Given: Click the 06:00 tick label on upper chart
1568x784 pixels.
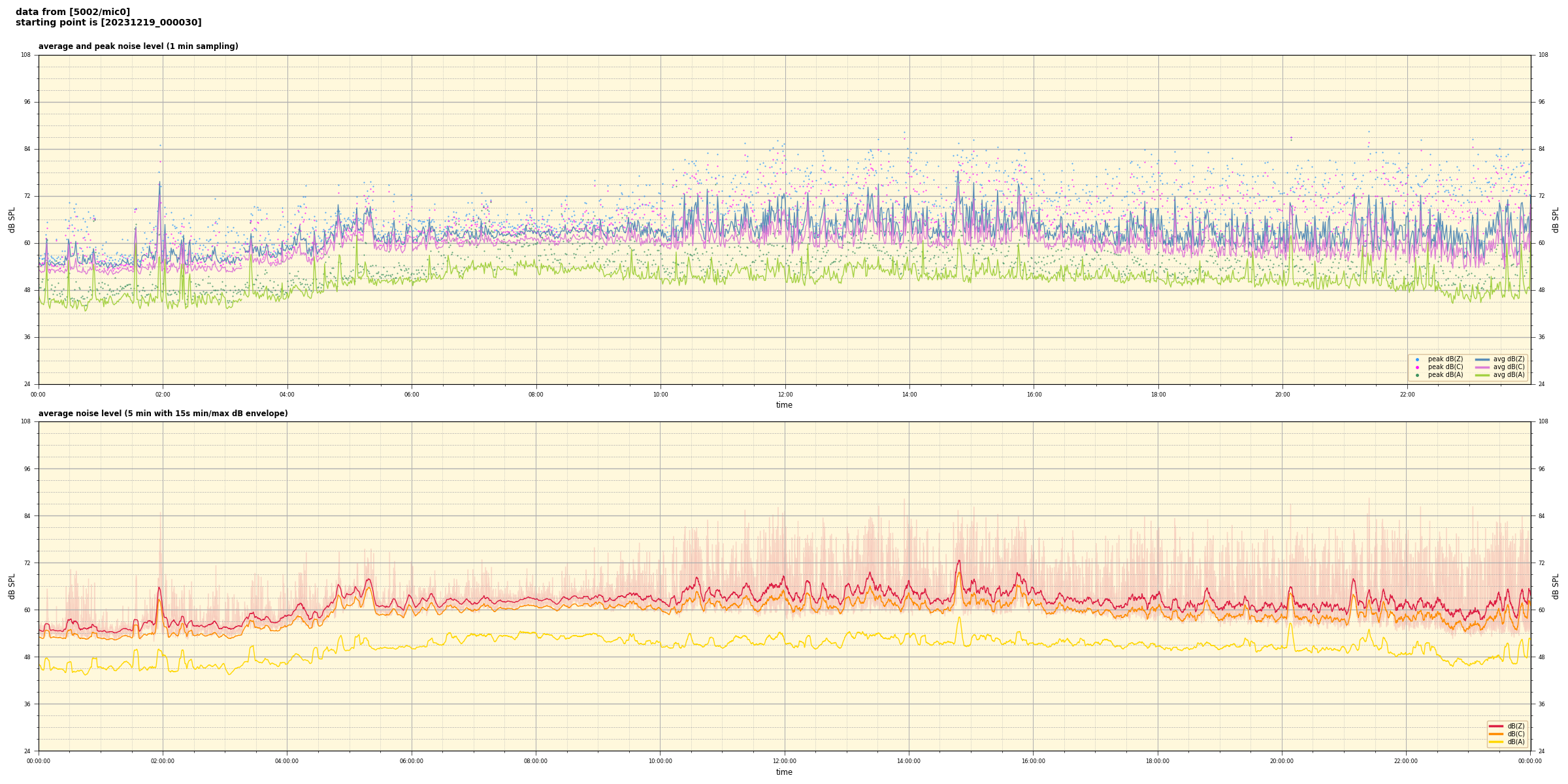Looking at the screenshot, I should [x=412, y=395].
